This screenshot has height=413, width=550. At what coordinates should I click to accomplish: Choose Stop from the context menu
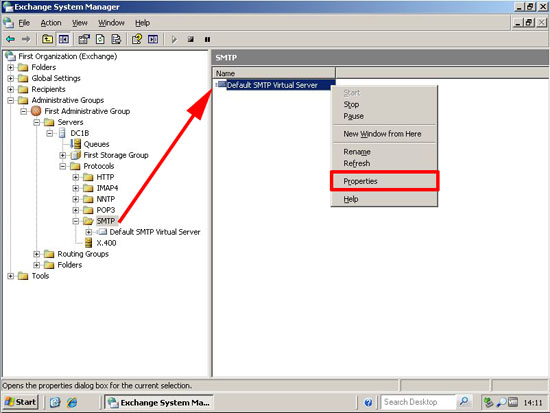click(x=384, y=105)
